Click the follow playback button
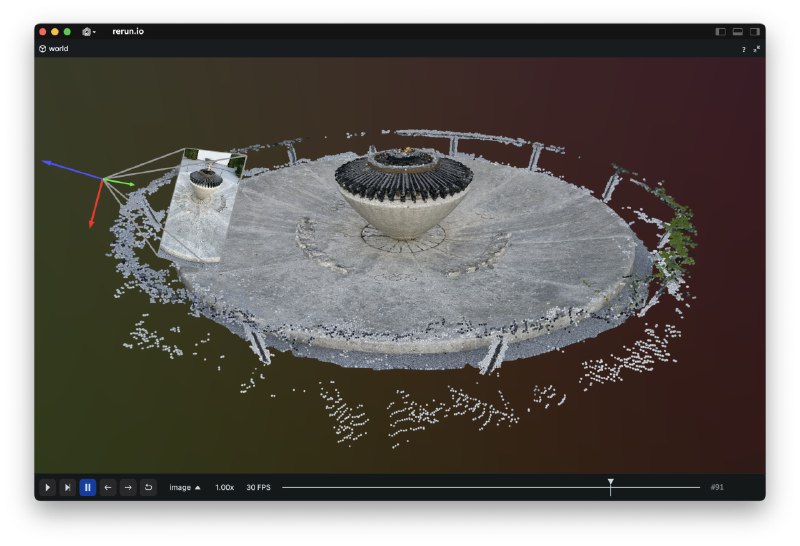This screenshot has height=546, width=800. pos(67,487)
